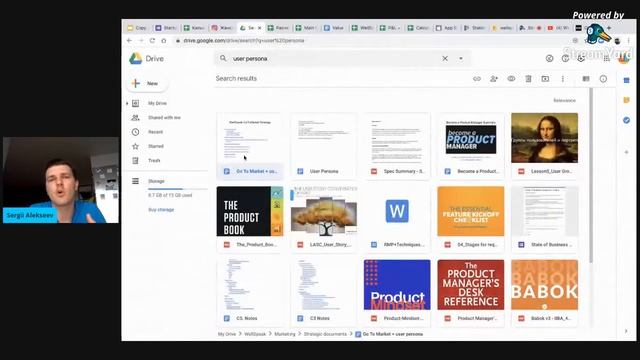Click the Get link icon in toolbar

[x=477, y=79]
